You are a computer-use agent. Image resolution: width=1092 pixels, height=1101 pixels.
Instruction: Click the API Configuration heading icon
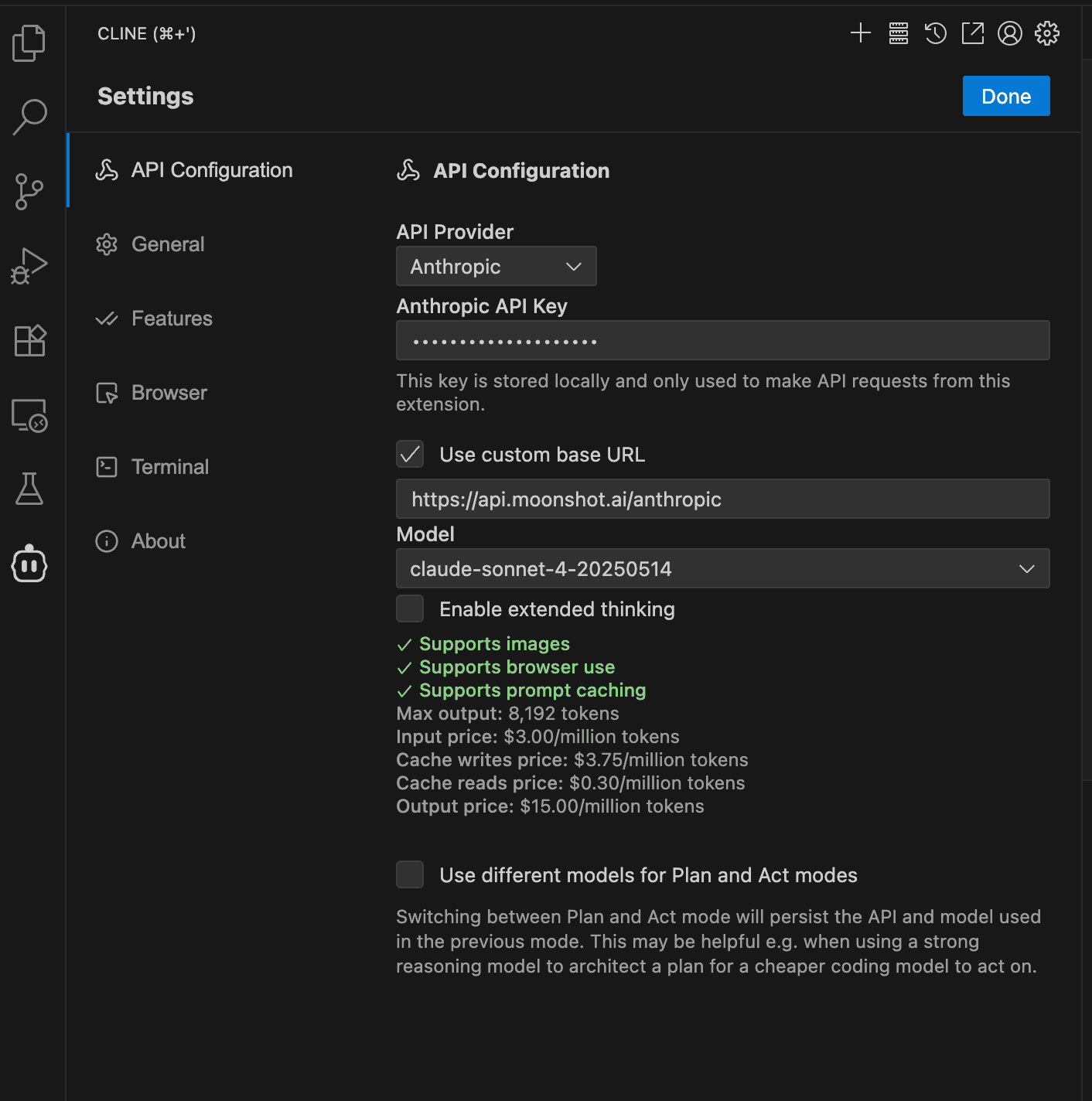(408, 170)
